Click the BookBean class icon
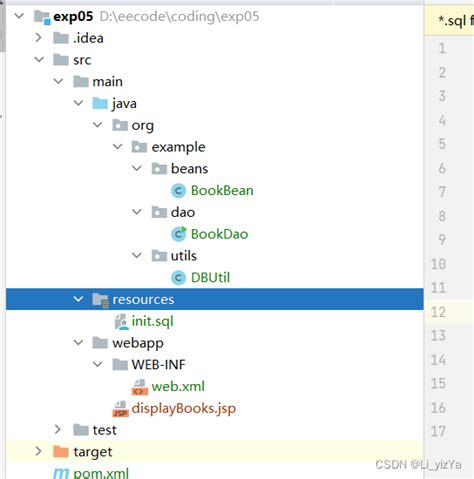 click(x=178, y=191)
